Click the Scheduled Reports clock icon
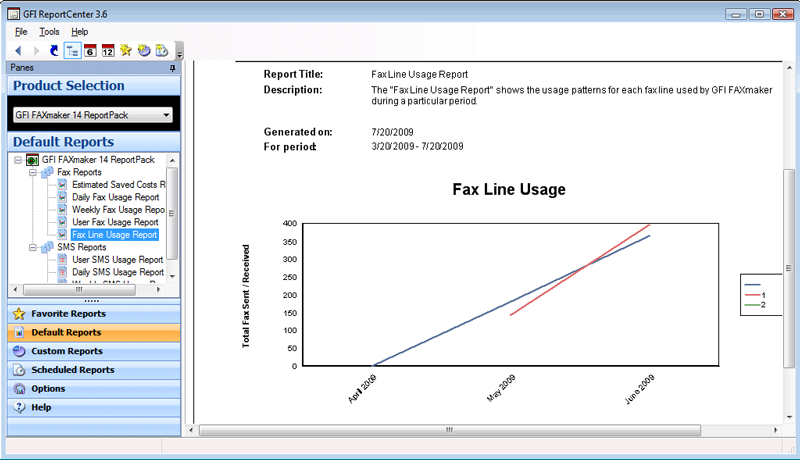 coord(19,370)
